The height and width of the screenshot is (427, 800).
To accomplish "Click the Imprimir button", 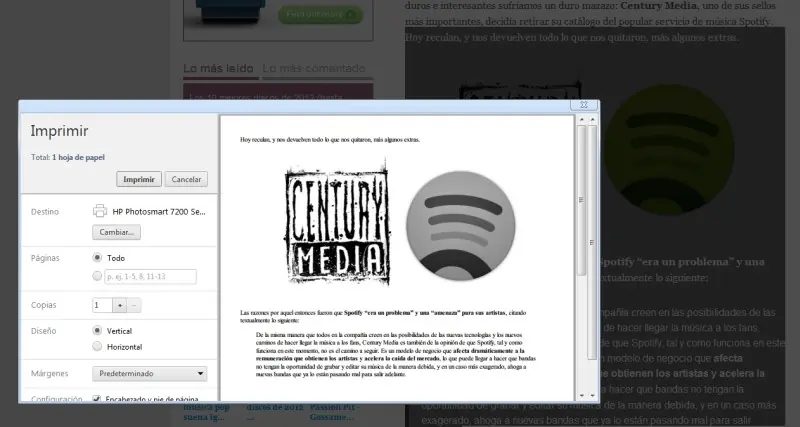I will [x=139, y=179].
